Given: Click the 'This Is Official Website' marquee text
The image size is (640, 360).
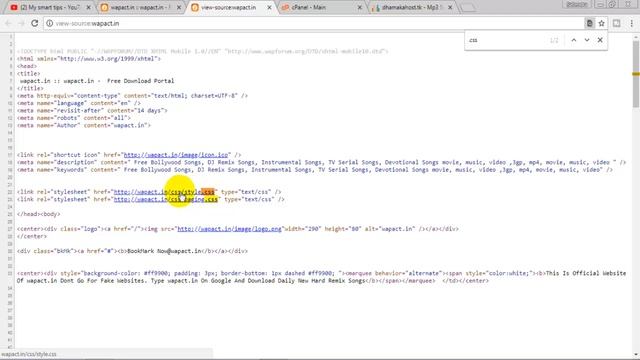Looking at the screenshot, I should [585, 273].
